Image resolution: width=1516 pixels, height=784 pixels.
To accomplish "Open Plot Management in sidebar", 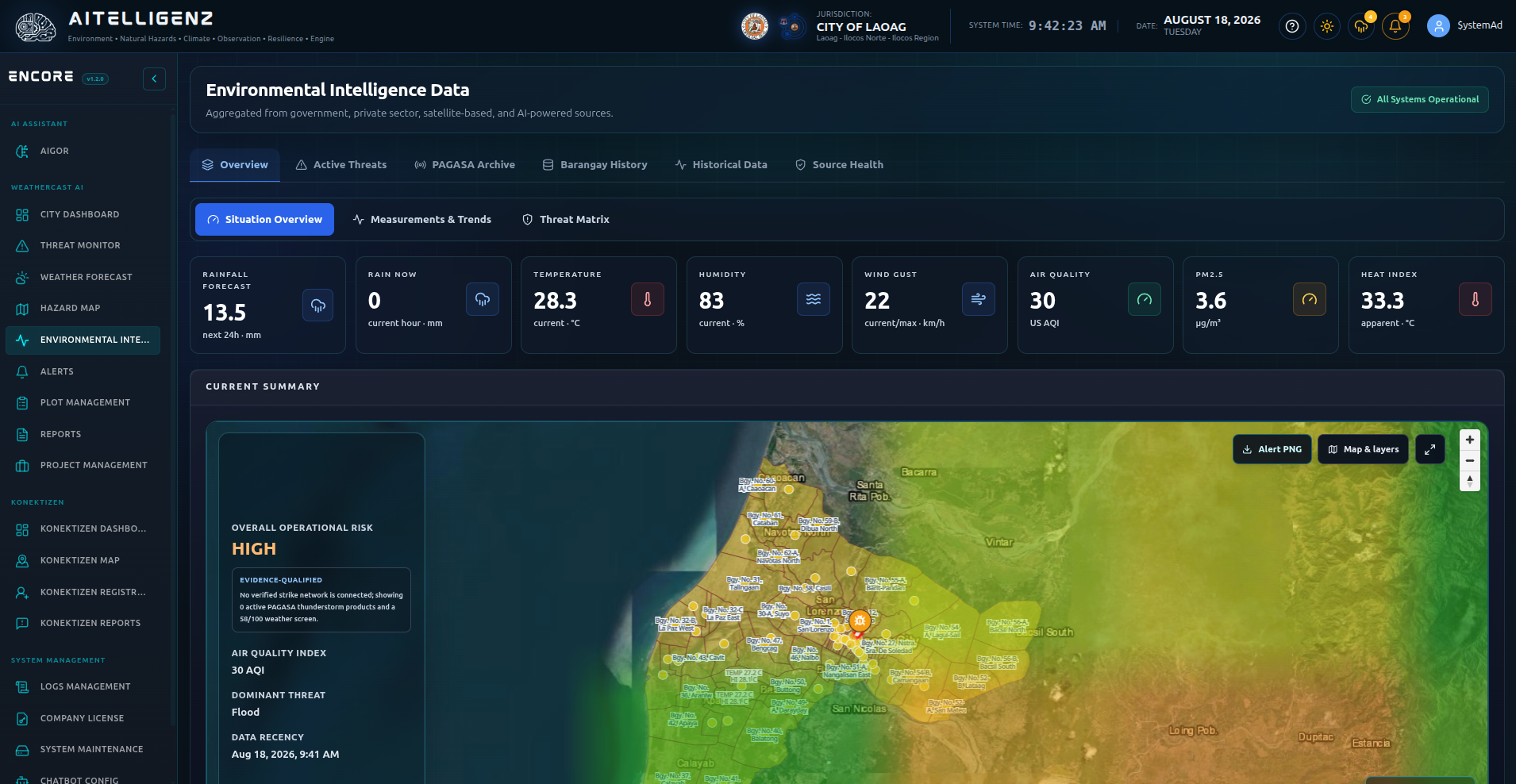I will (x=83, y=402).
